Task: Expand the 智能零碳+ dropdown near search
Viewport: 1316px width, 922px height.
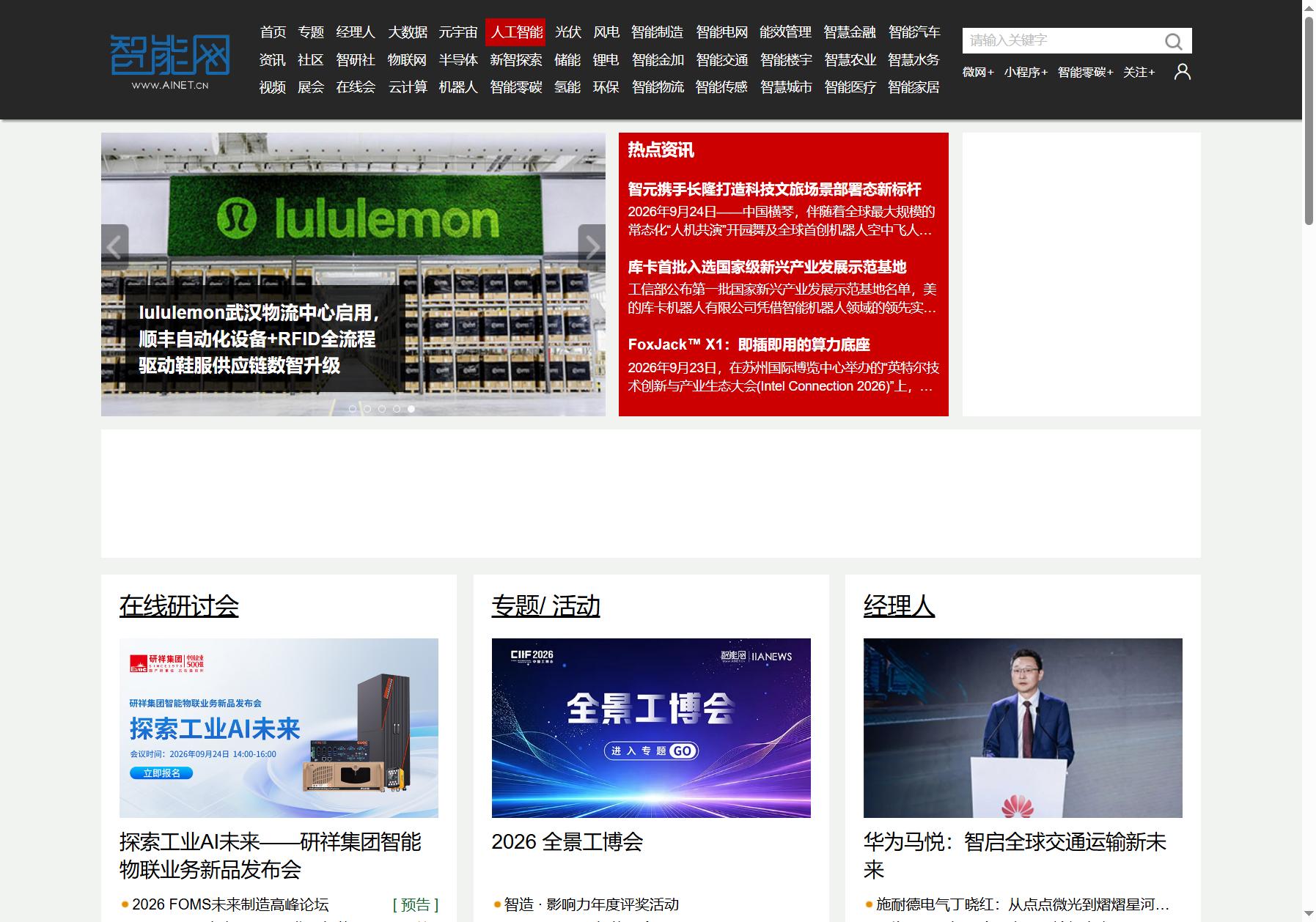Action: [1085, 72]
